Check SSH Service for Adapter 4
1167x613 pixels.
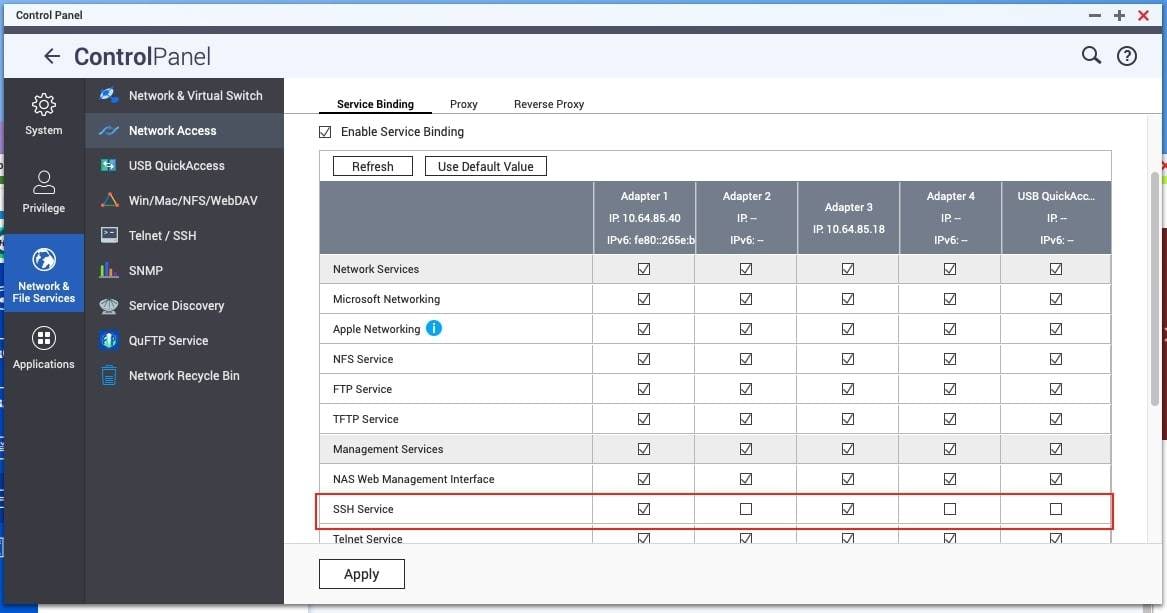tap(950, 509)
